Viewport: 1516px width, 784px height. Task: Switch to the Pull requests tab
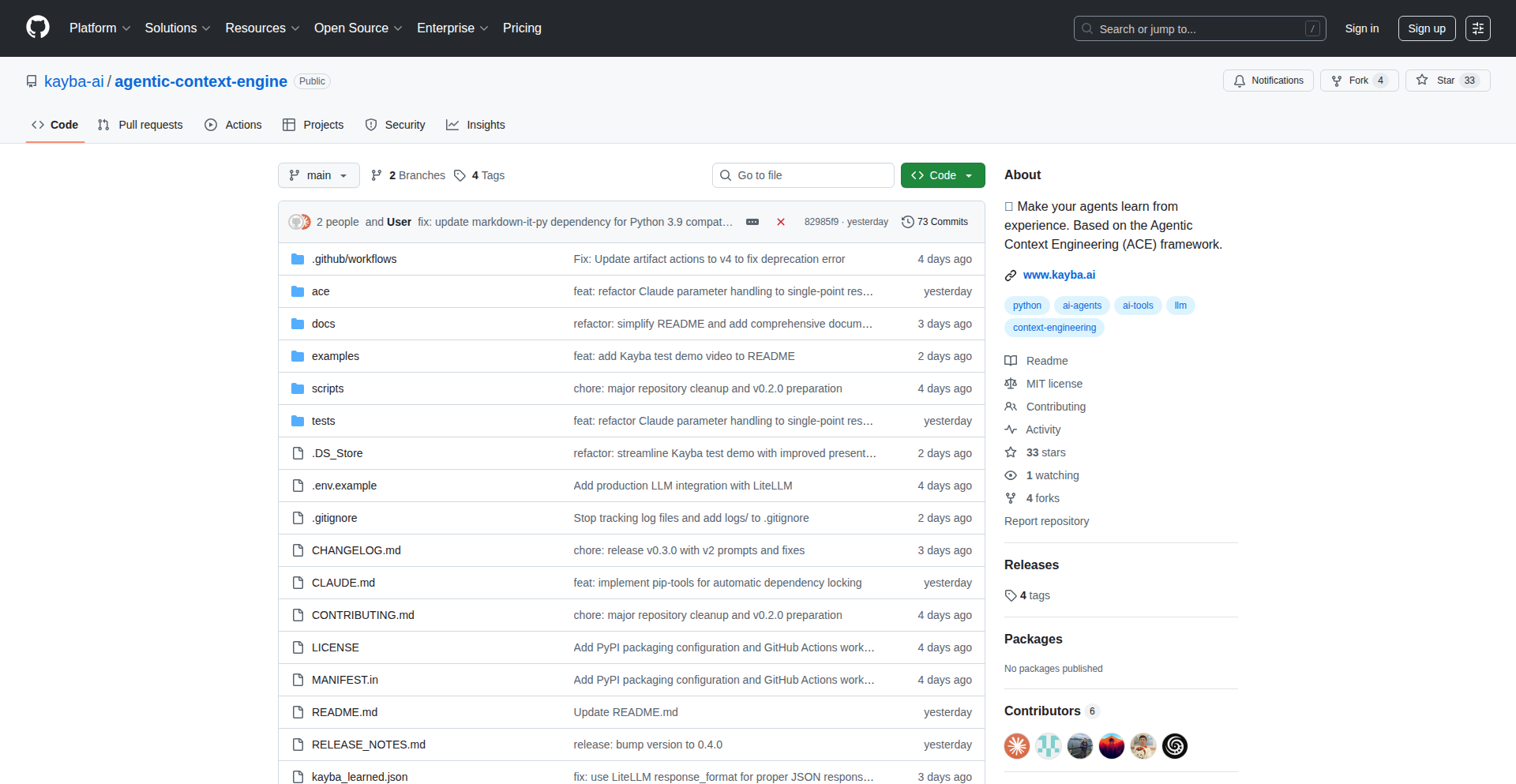pyautogui.click(x=141, y=125)
